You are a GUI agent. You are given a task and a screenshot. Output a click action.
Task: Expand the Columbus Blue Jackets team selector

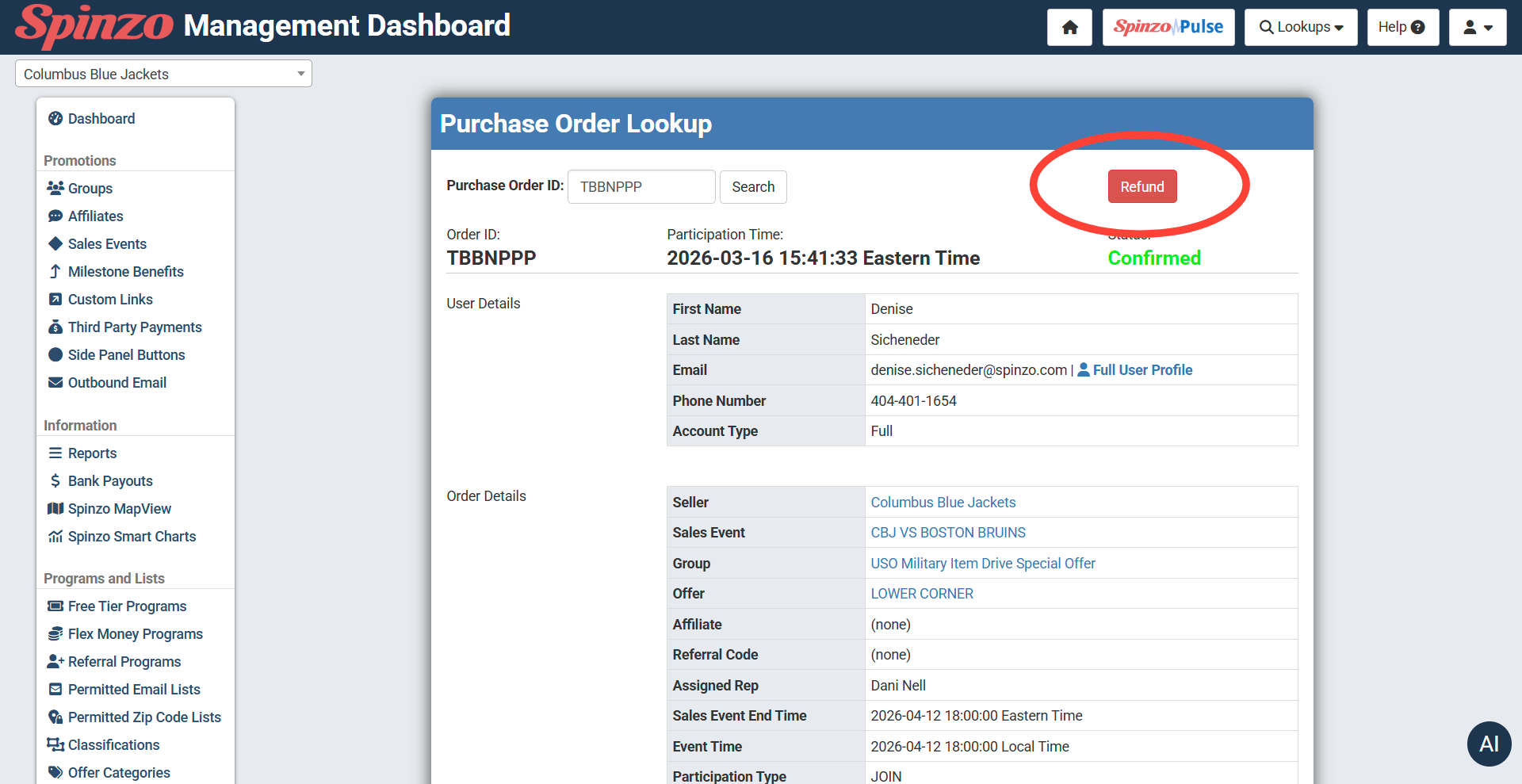click(x=163, y=74)
